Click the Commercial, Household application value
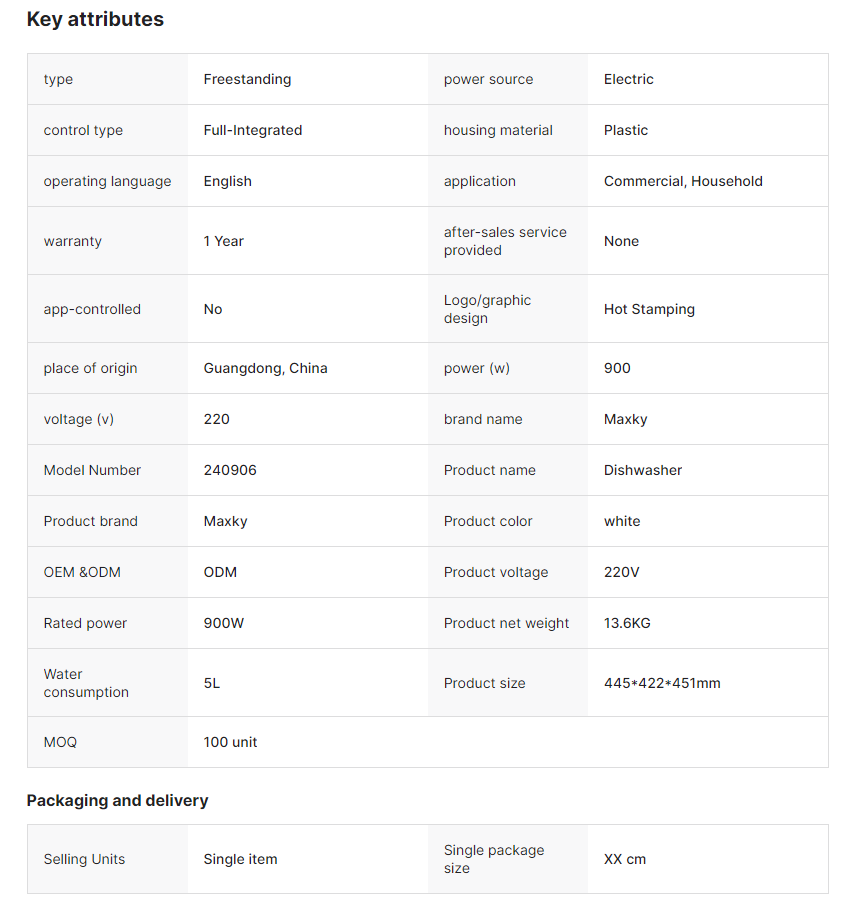The width and height of the screenshot is (846, 897). (x=683, y=181)
